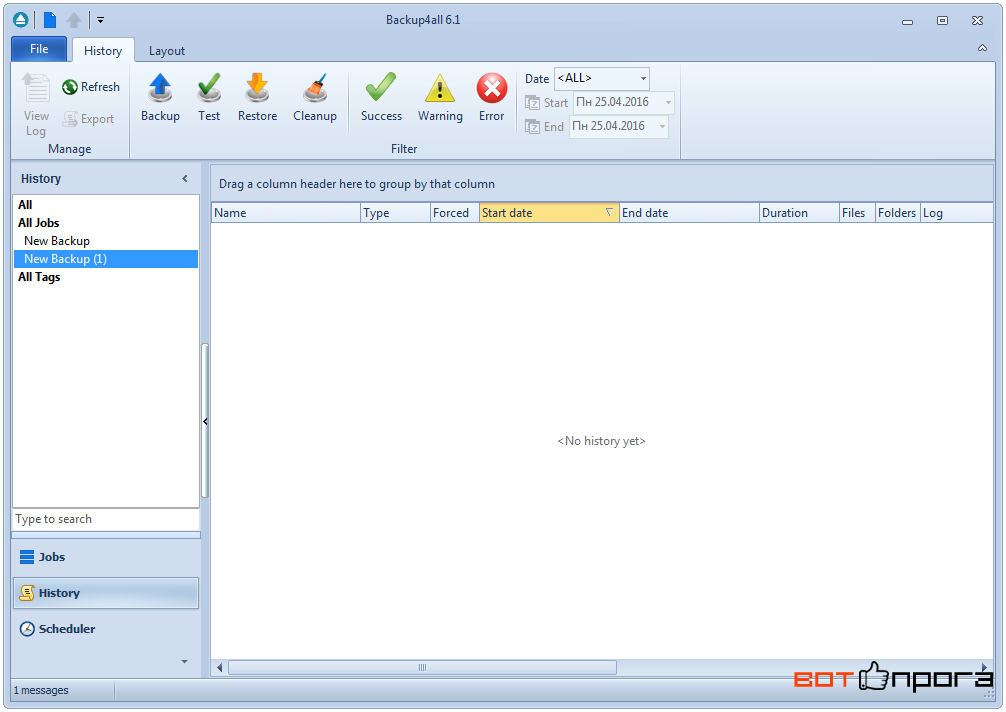The height and width of the screenshot is (712, 1006).
Task: Filter history by Backup actions
Action: tap(160, 97)
